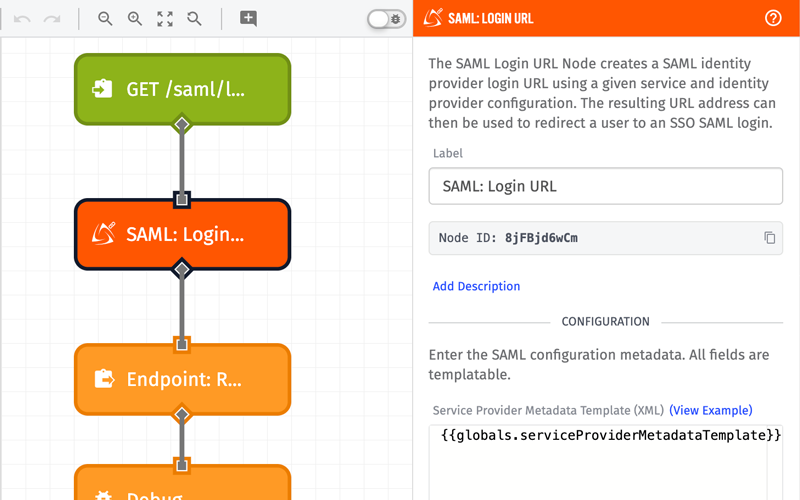This screenshot has height=500, width=800.
Task: Select the Endpoint: R... reply node
Action: click(x=183, y=379)
